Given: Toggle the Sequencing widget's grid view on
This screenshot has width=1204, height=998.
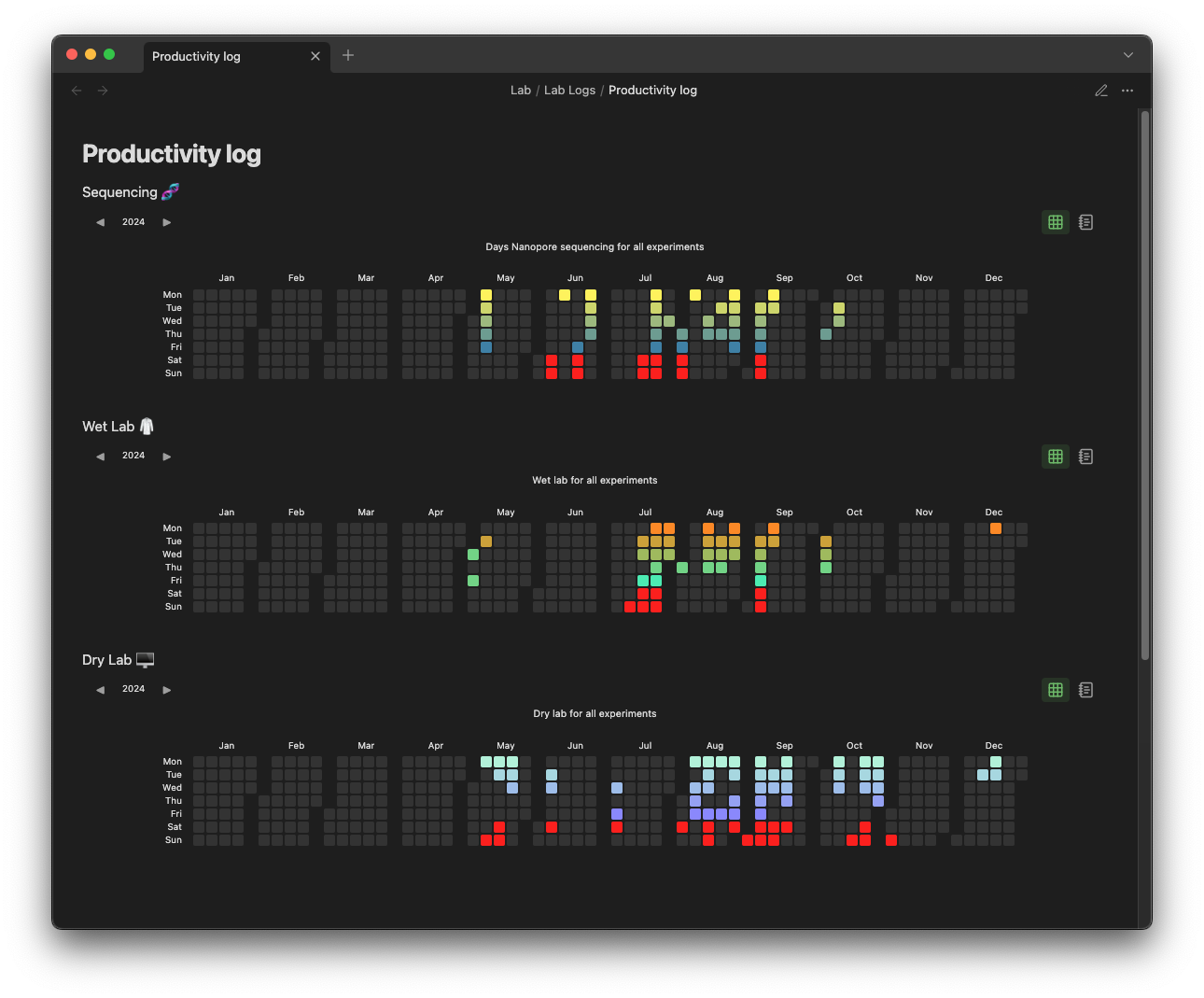Looking at the screenshot, I should [1055, 222].
